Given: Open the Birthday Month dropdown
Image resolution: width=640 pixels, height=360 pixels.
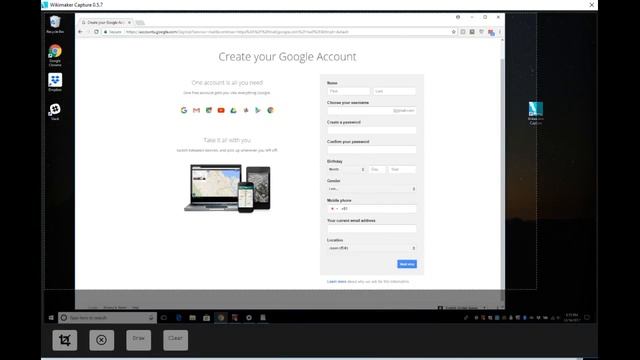Looking at the screenshot, I should [x=347, y=169].
